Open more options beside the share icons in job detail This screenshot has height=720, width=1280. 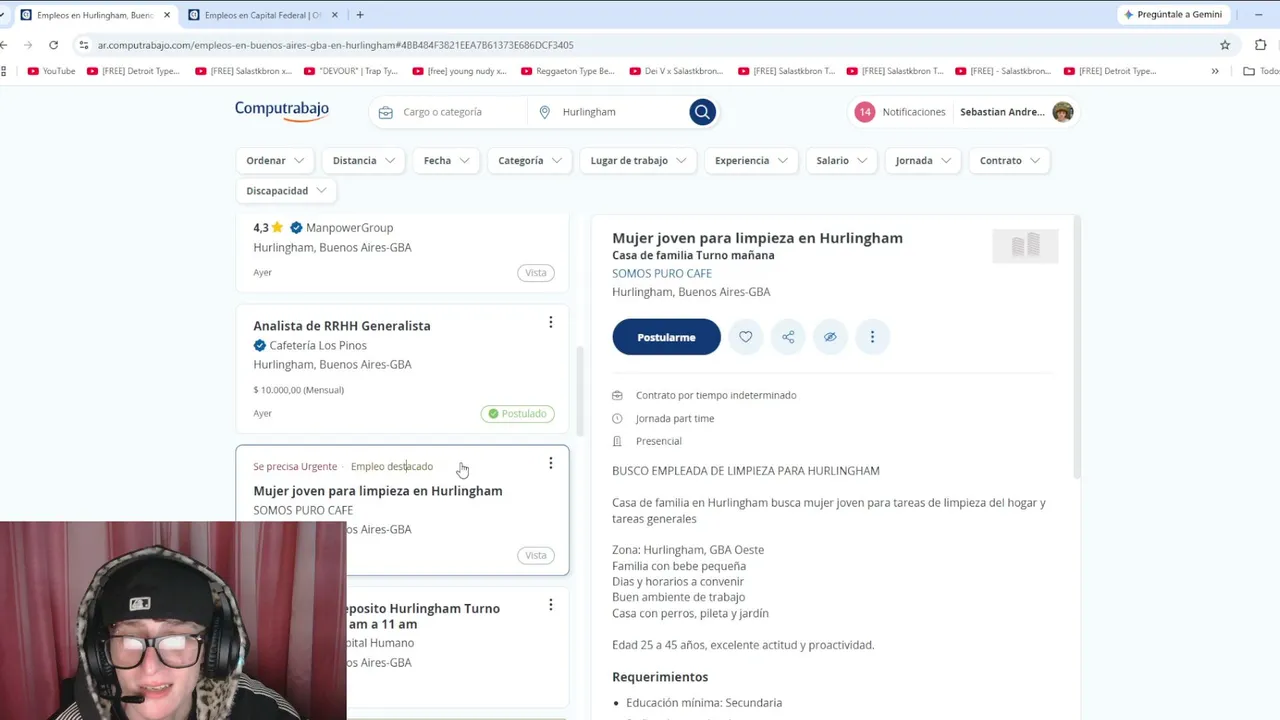[x=872, y=337]
